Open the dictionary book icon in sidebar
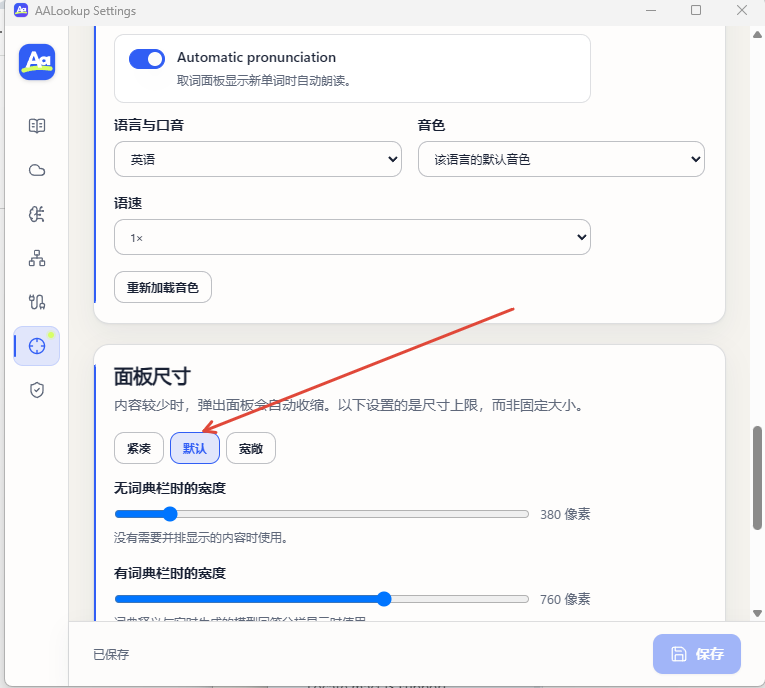Viewport: 765px width, 688px height. click(x=37, y=126)
